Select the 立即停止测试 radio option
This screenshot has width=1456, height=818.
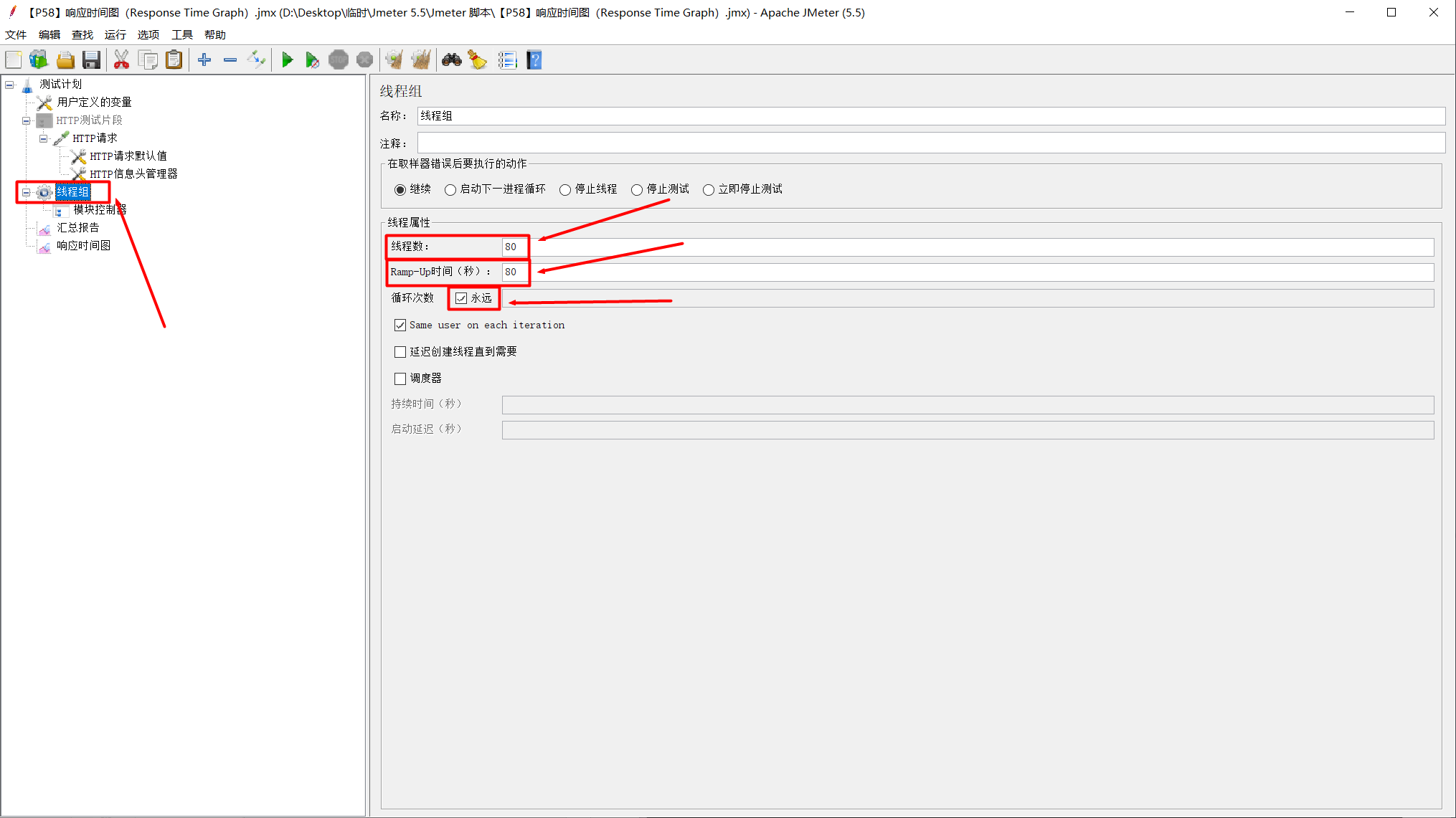[x=709, y=190]
